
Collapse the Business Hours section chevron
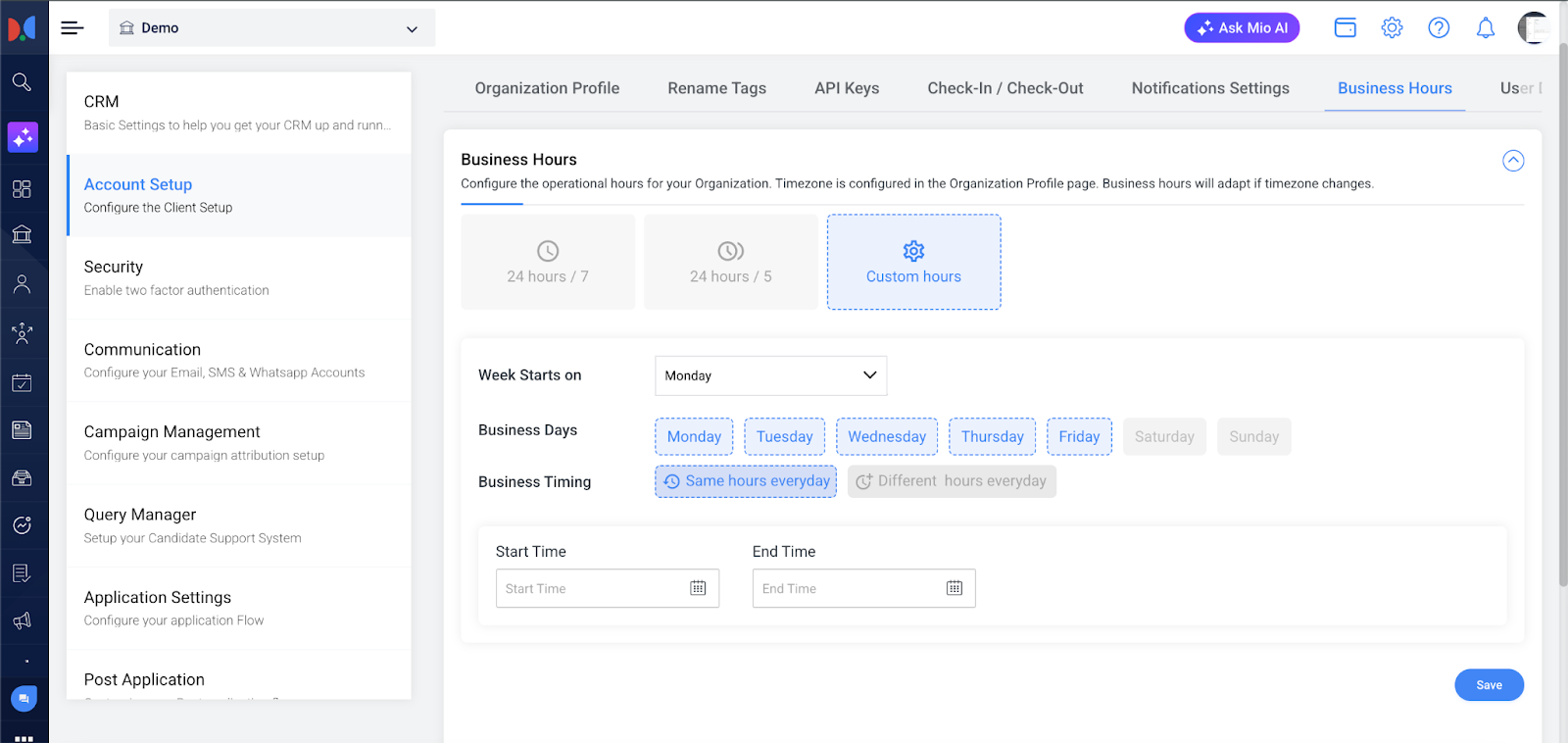point(1513,161)
